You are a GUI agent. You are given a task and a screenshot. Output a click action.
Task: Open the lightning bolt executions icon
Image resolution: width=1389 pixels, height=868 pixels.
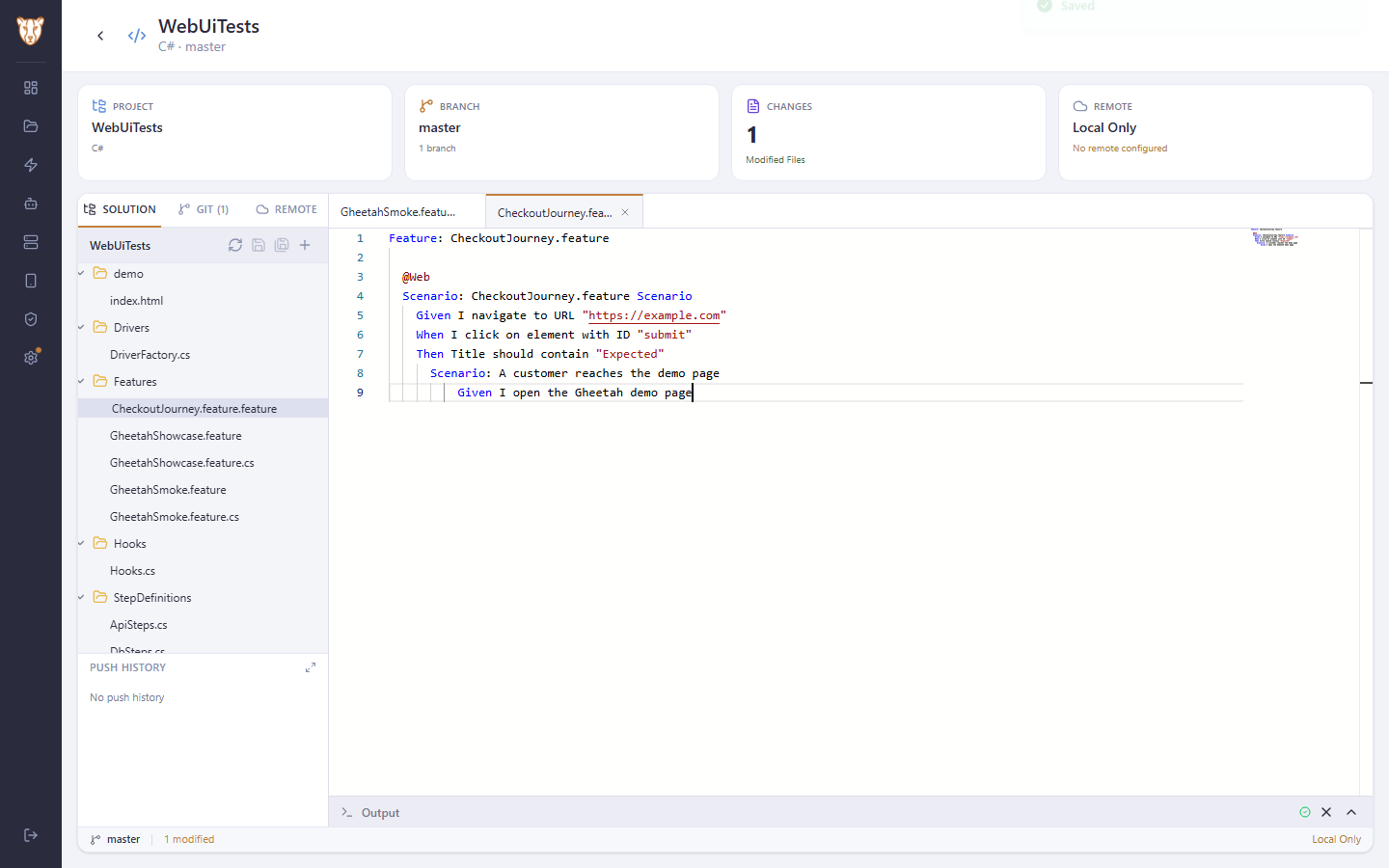coord(31,165)
